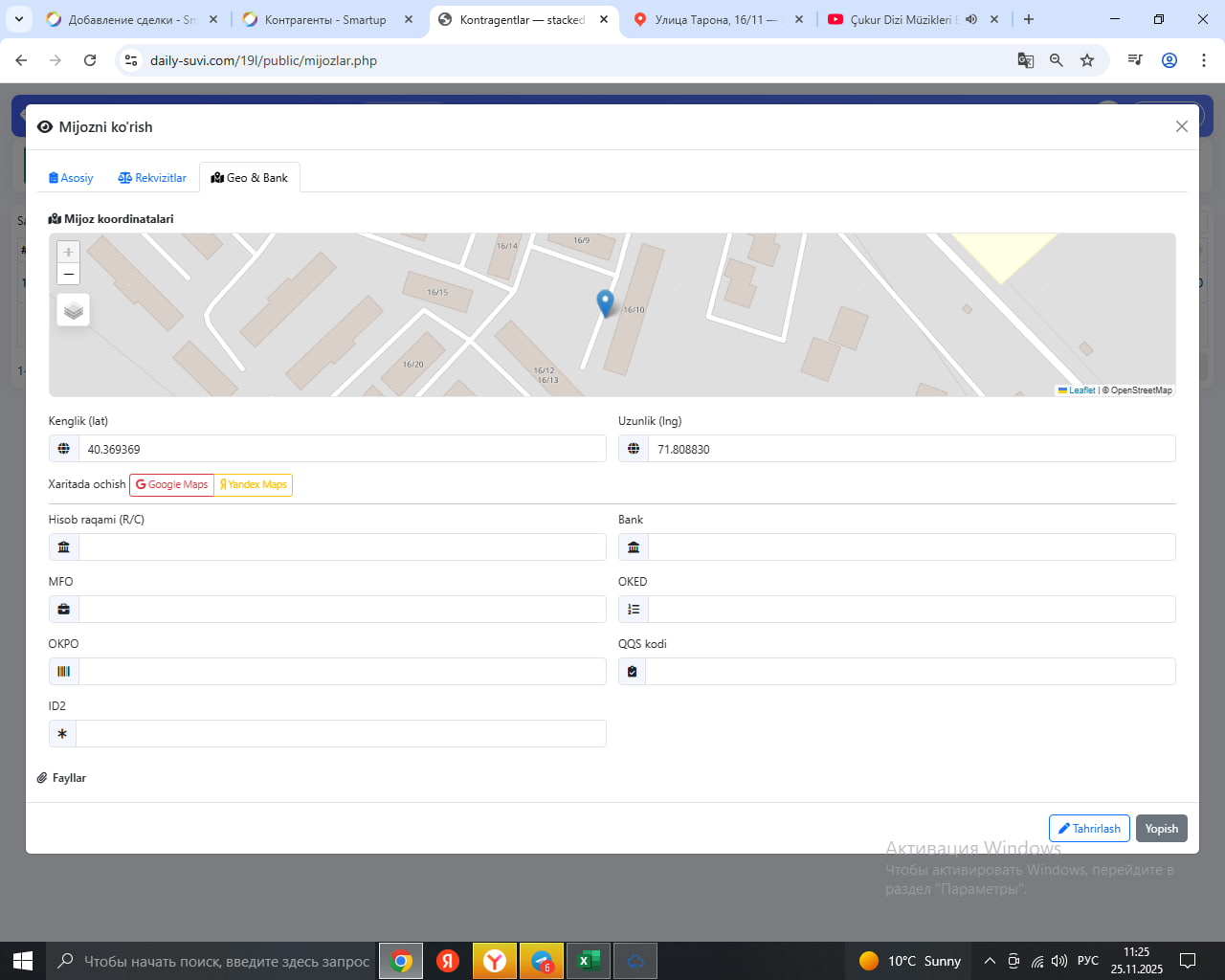This screenshot has width=1225, height=980.
Task: Focus the Hisob raqami (R/C) field
Action: click(x=341, y=547)
